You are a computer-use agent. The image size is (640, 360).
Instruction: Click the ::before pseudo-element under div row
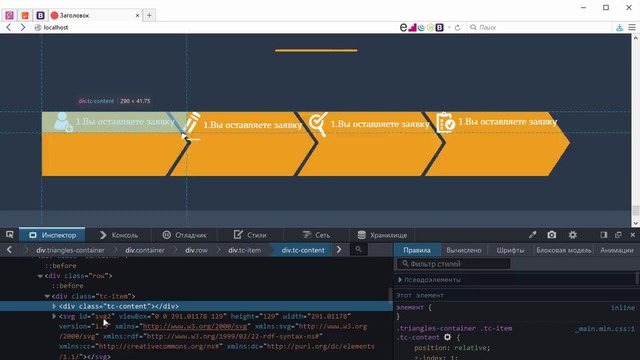(x=68, y=286)
